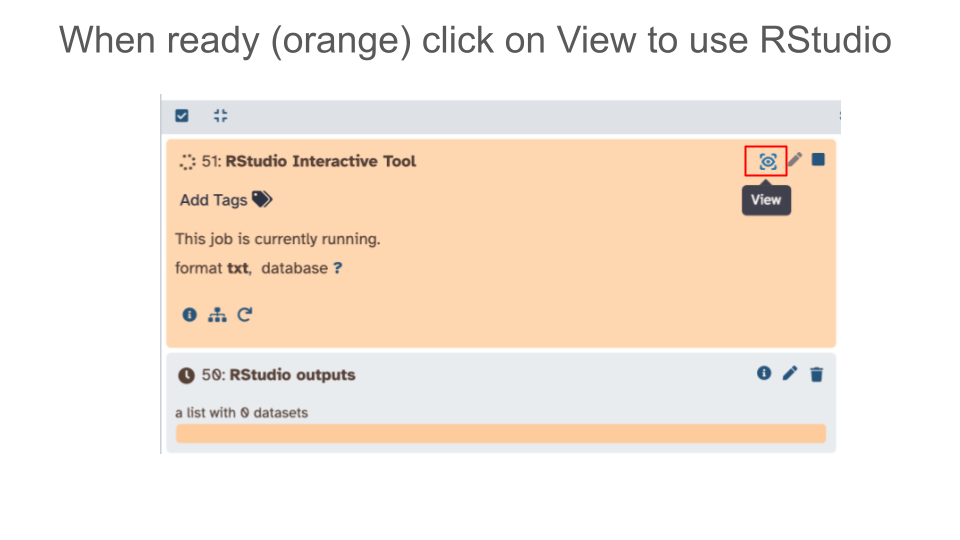
Task: Click the clock status icon on item 50
Action: (x=186, y=376)
